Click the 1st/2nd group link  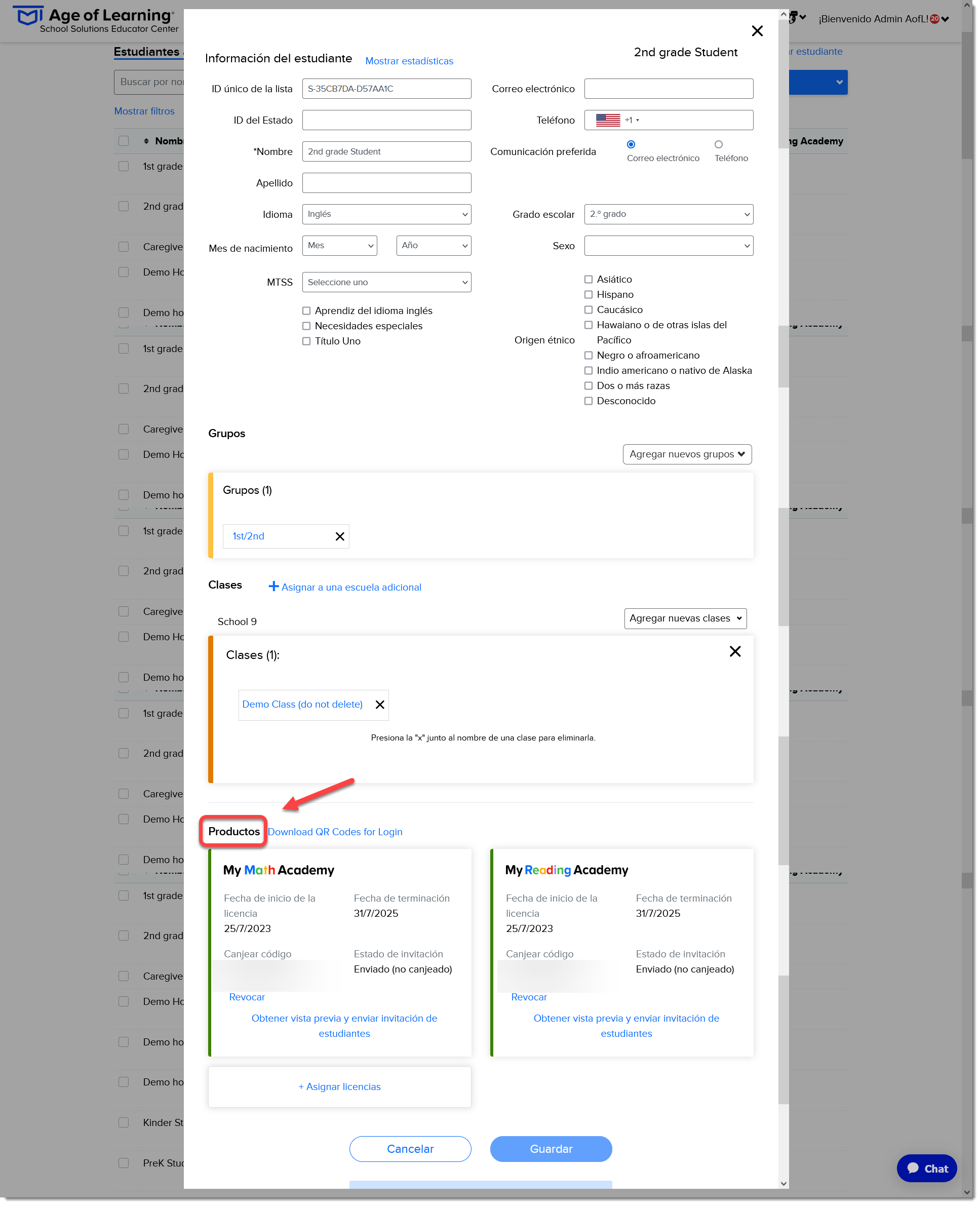pyautogui.click(x=248, y=536)
